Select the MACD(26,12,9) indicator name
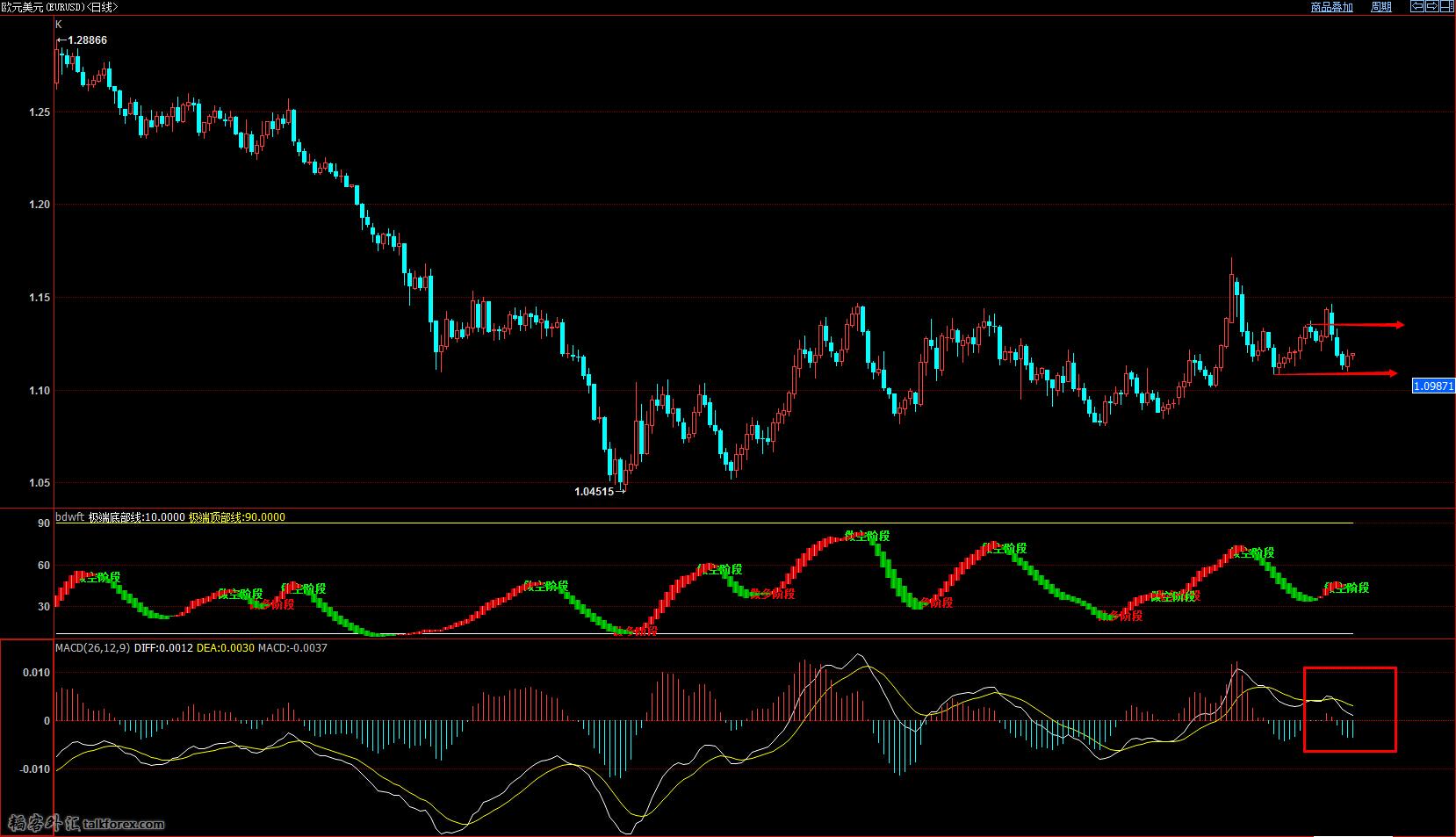Screen dimensions: 1456x837 tap(92, 648)
